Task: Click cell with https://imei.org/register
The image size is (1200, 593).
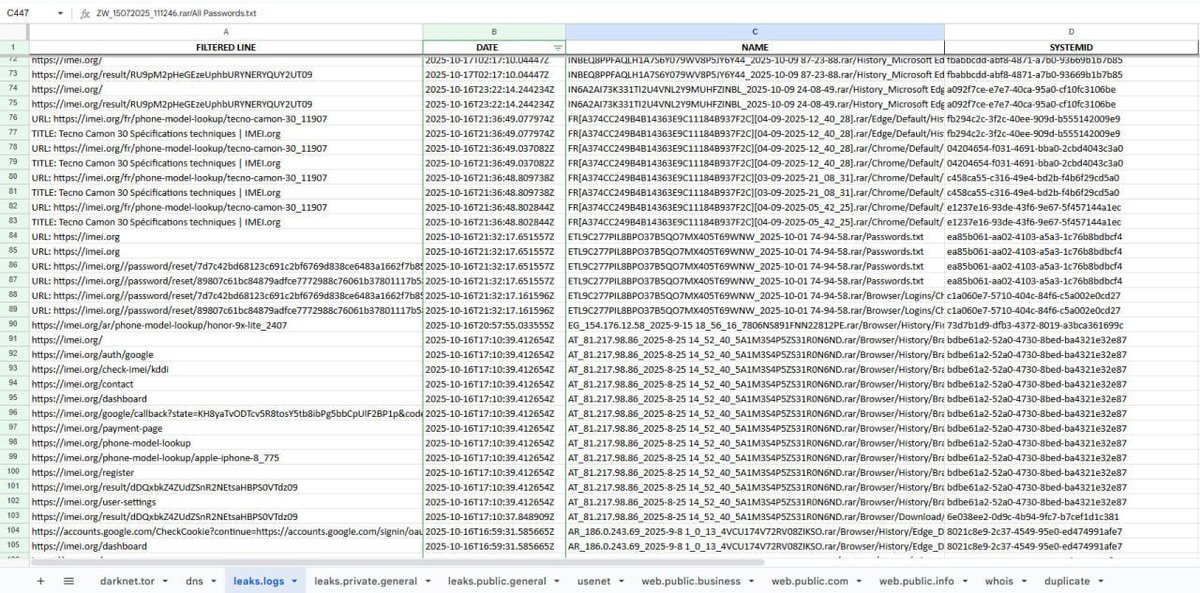Action: [x=226, y=472]
